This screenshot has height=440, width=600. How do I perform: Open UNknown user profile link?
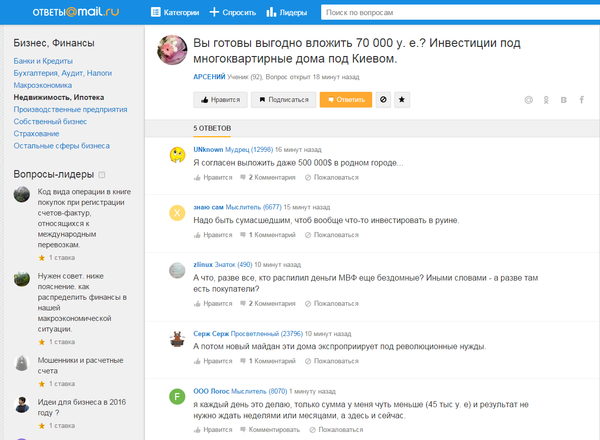coord(208,150)
